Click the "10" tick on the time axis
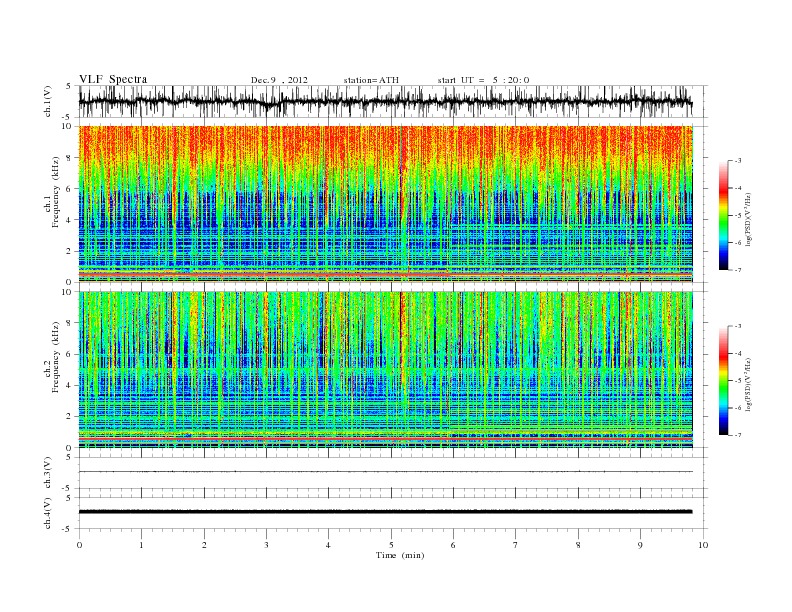792x612 pixels. click(703, 545)
